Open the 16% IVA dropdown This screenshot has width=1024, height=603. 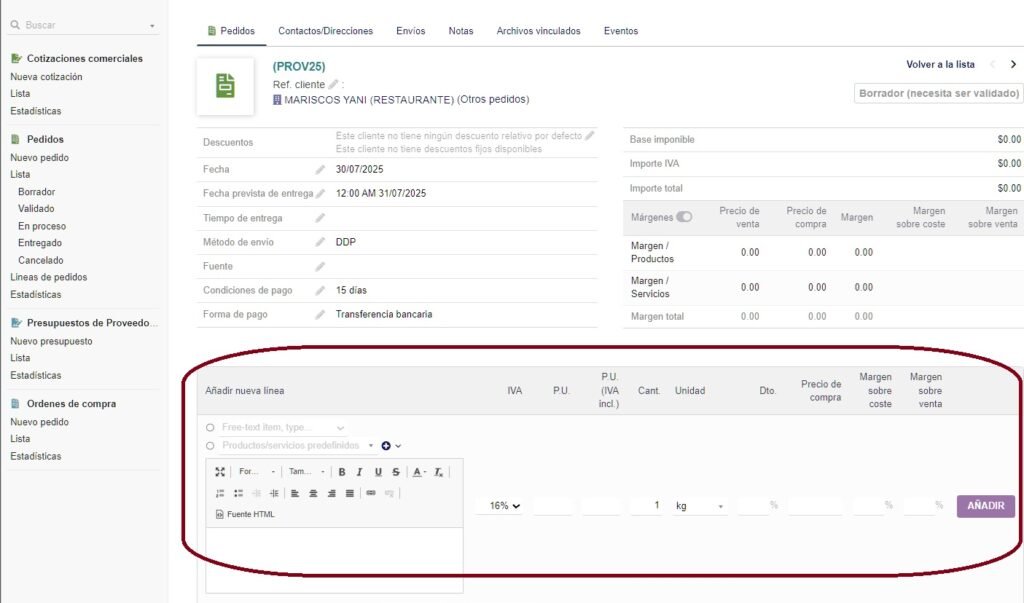[x=504, y=506]
